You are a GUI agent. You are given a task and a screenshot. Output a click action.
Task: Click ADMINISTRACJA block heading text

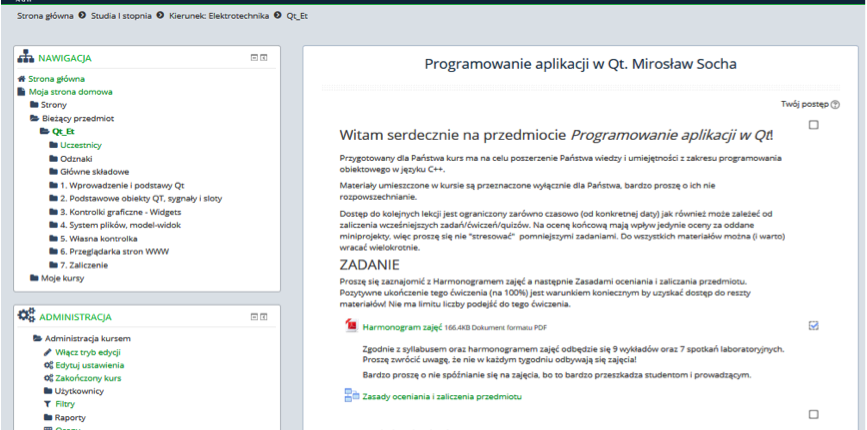(75, 317)
